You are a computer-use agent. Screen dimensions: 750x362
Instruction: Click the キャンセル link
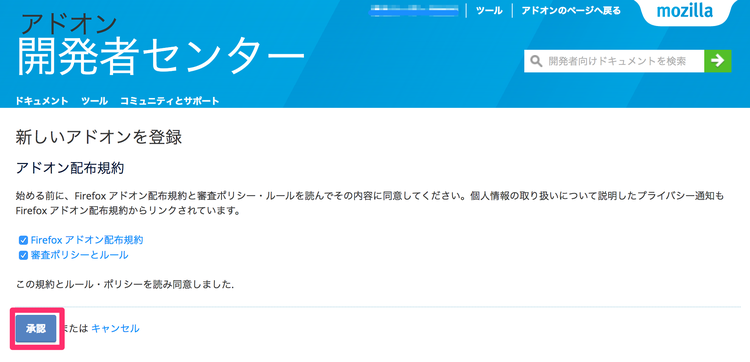(x=115, y=329)
